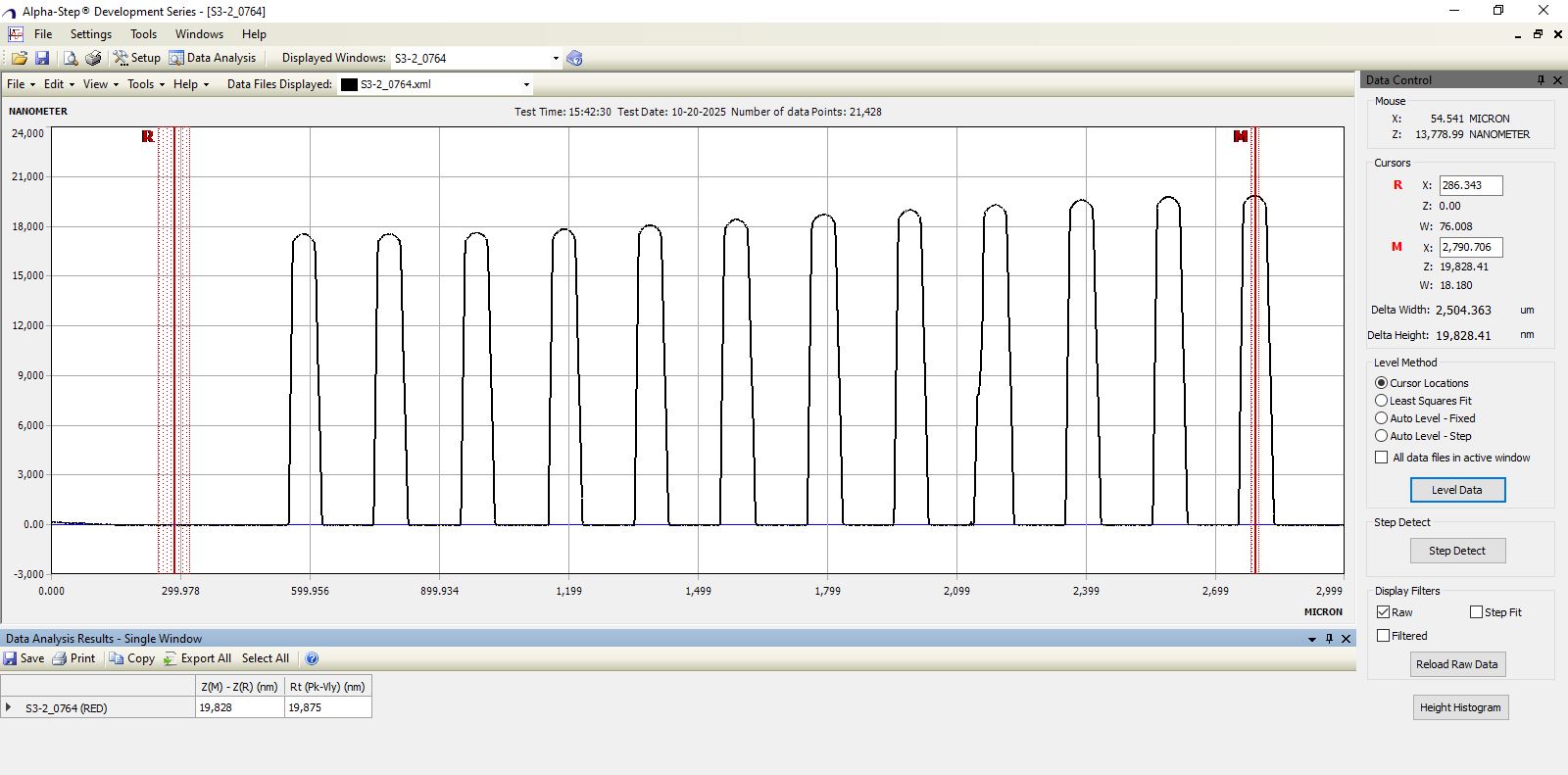Viewport: 1568px width, 775px height.
Task: Open the Data Analysis Results panel options arrow
Action: (x=1311, y=639)
